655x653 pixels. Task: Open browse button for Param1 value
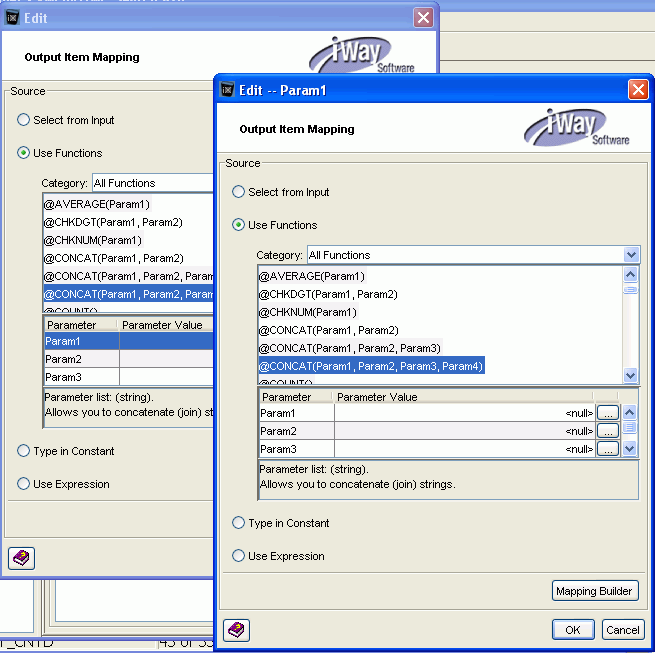[607, 413]
